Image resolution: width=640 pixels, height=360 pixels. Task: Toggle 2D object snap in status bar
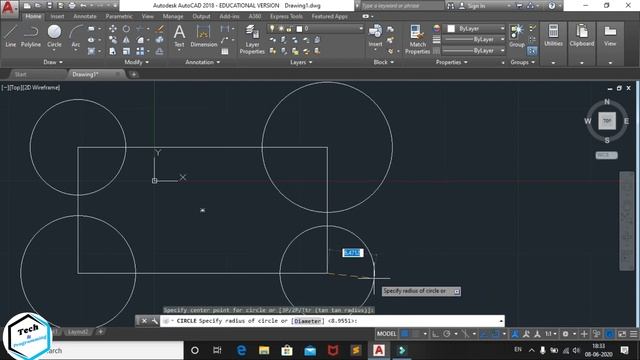point(496,334)
